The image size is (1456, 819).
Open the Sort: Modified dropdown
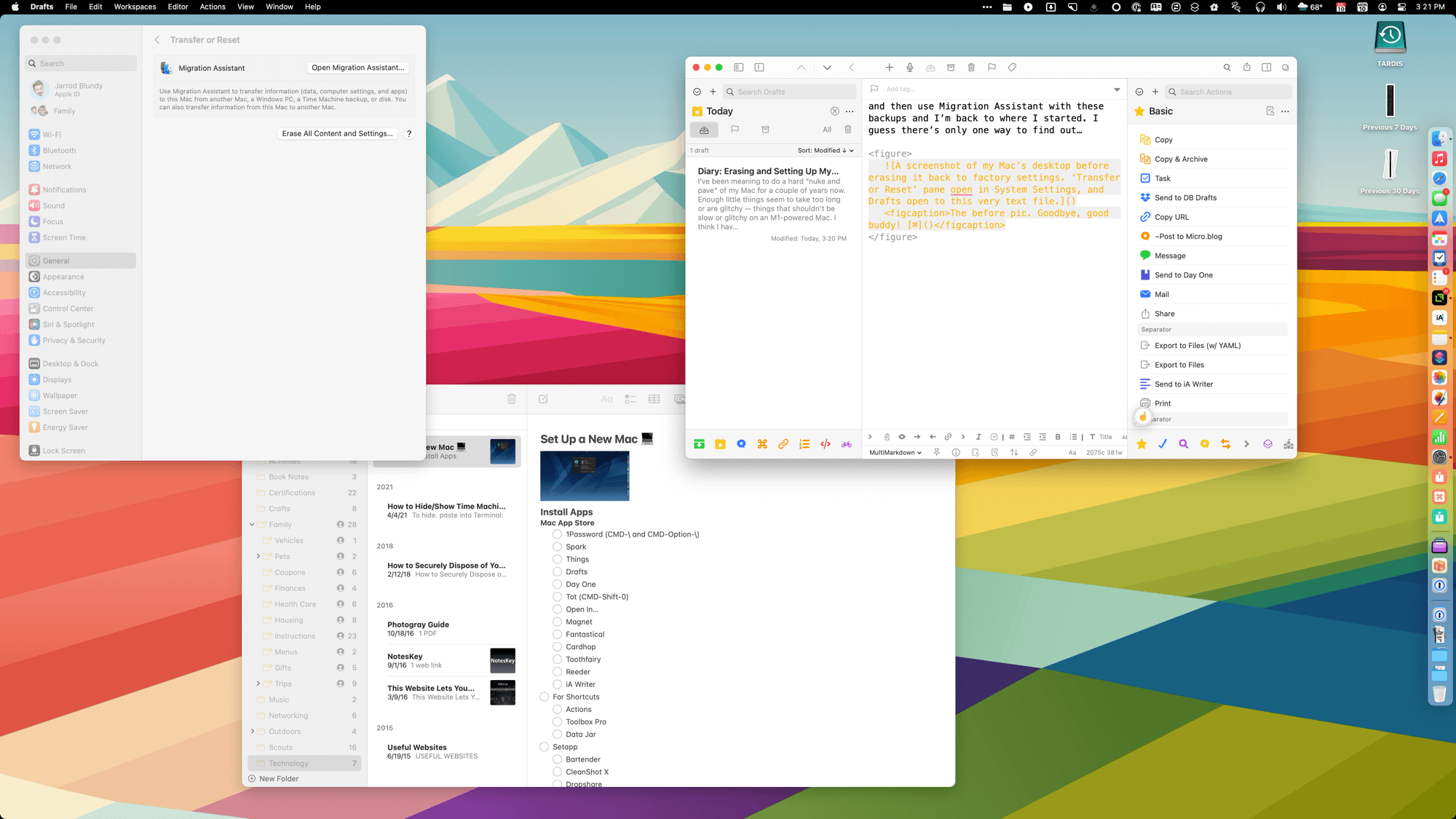tap(826, 151)
